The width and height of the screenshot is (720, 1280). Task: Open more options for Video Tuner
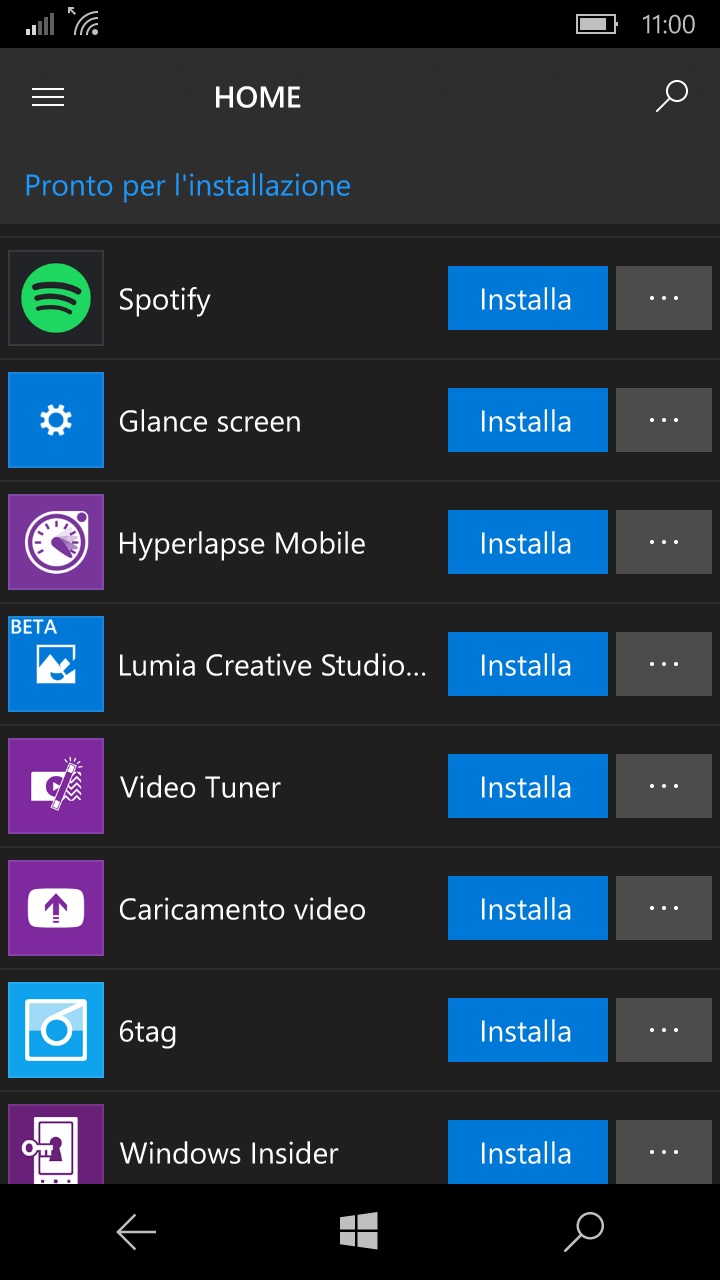[x=664, y=786]
